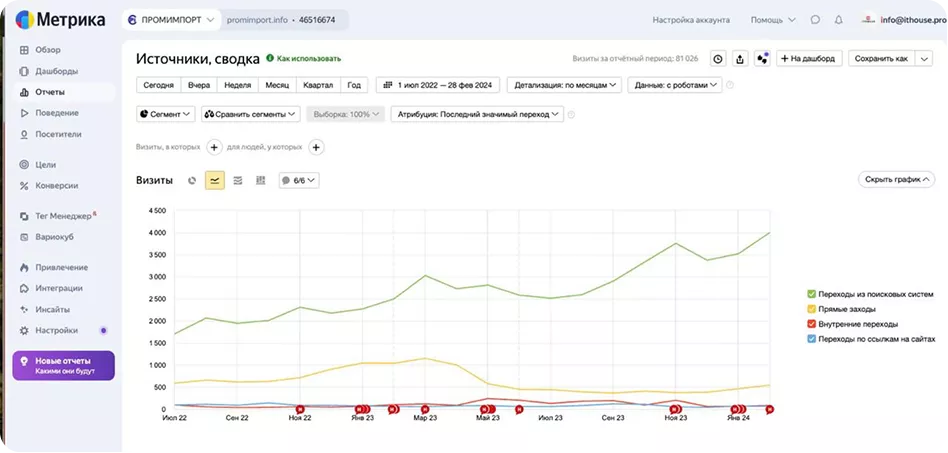Toggle the Внутренние переходы legend checkbox
948x453 pixels.
[x=811, y=324]
